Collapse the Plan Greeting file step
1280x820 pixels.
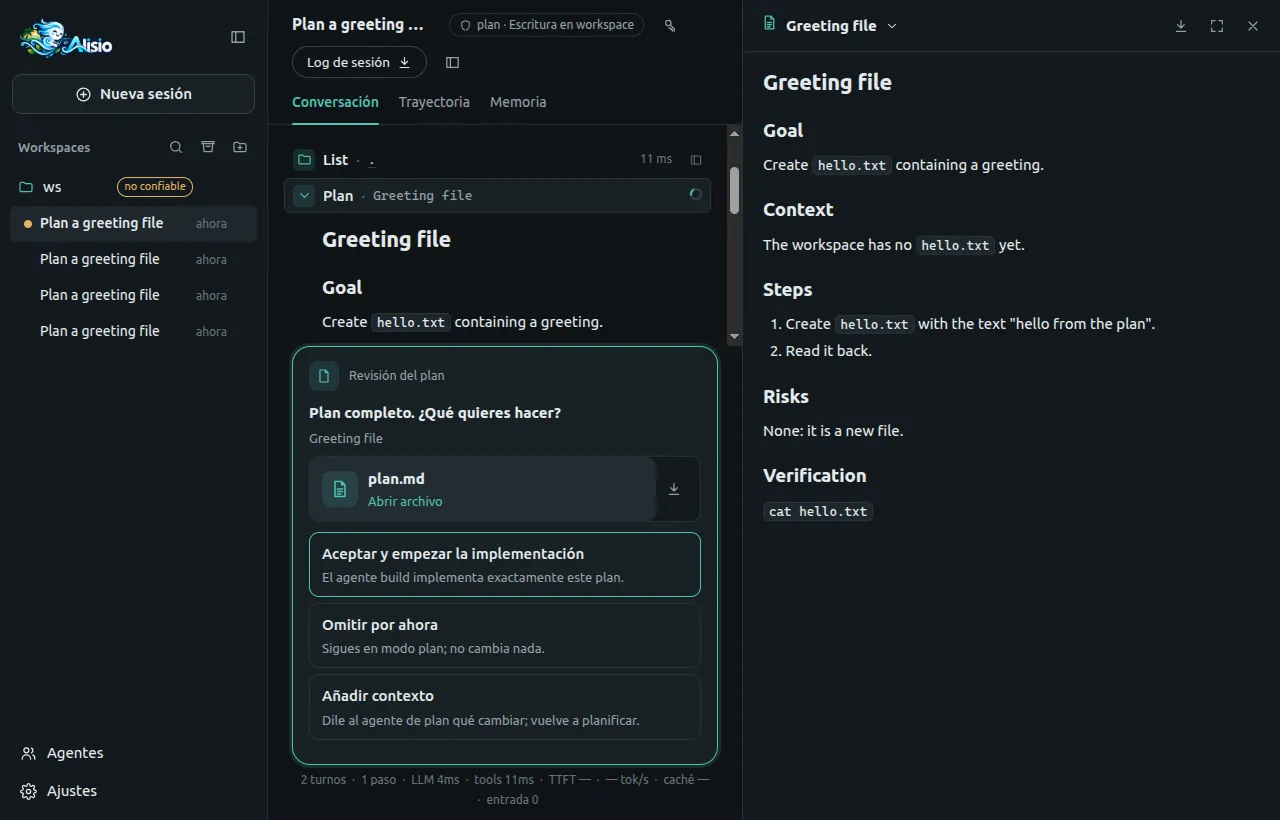(x=304, y=195)
